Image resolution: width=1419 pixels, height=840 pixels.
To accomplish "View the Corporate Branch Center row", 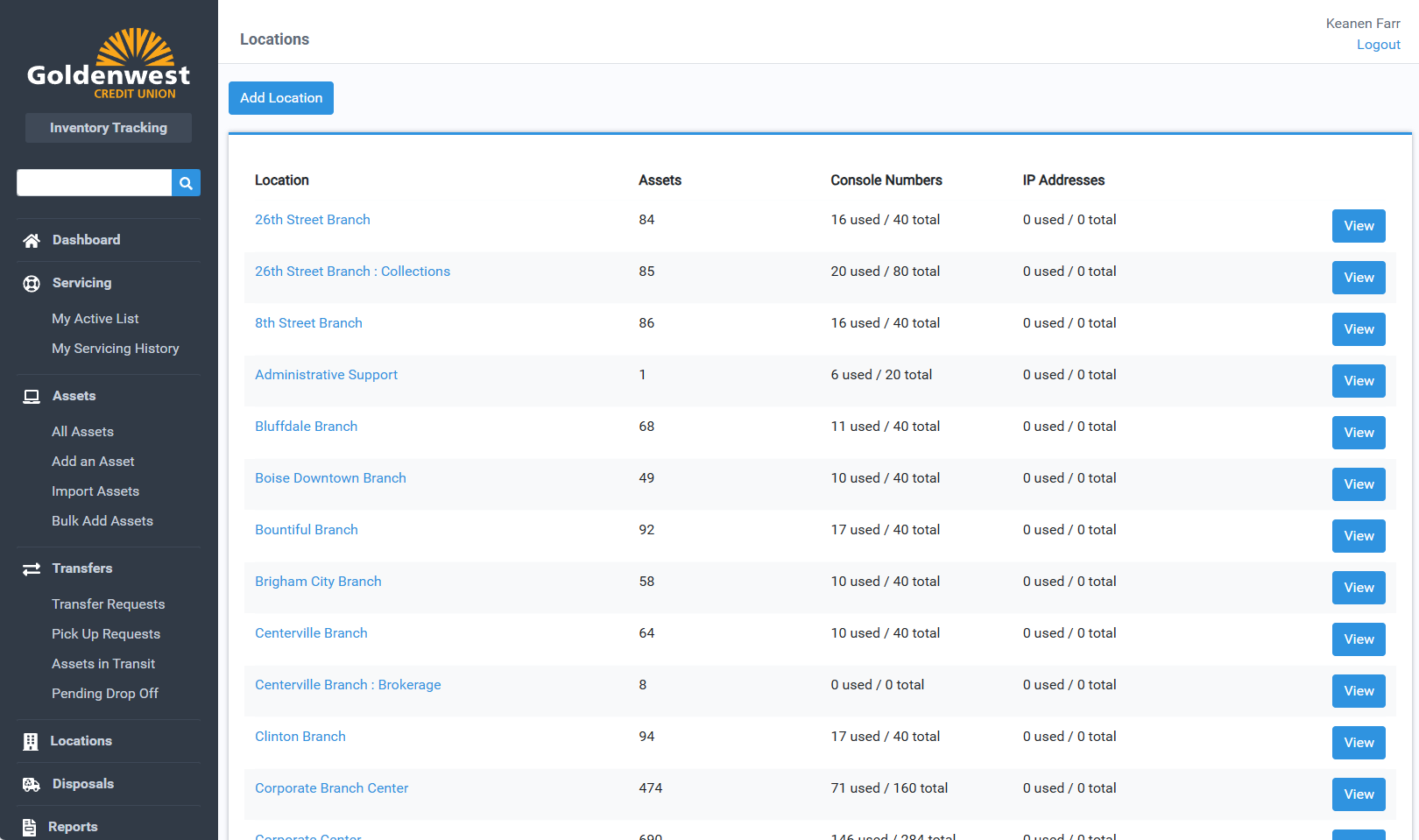I will click(x=1358, y=794).
